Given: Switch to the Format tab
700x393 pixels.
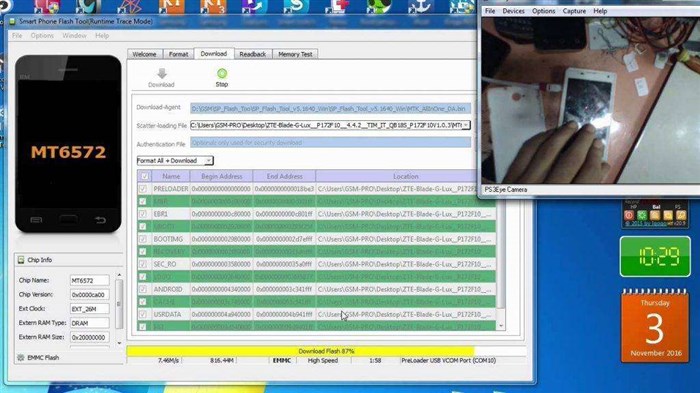Looking at the screenshot, I should [x=178, y=54].
